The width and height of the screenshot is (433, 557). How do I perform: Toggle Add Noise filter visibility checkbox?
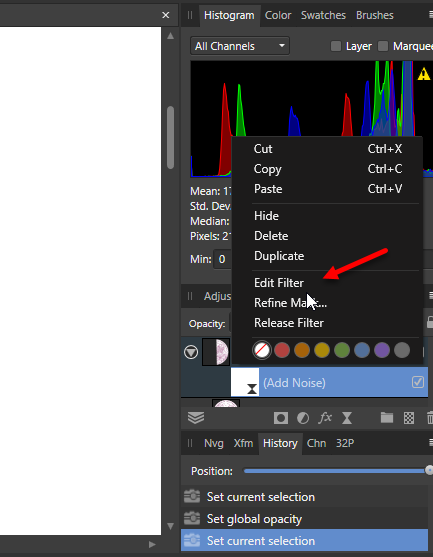pyautogui.click(x=418, y=382)
